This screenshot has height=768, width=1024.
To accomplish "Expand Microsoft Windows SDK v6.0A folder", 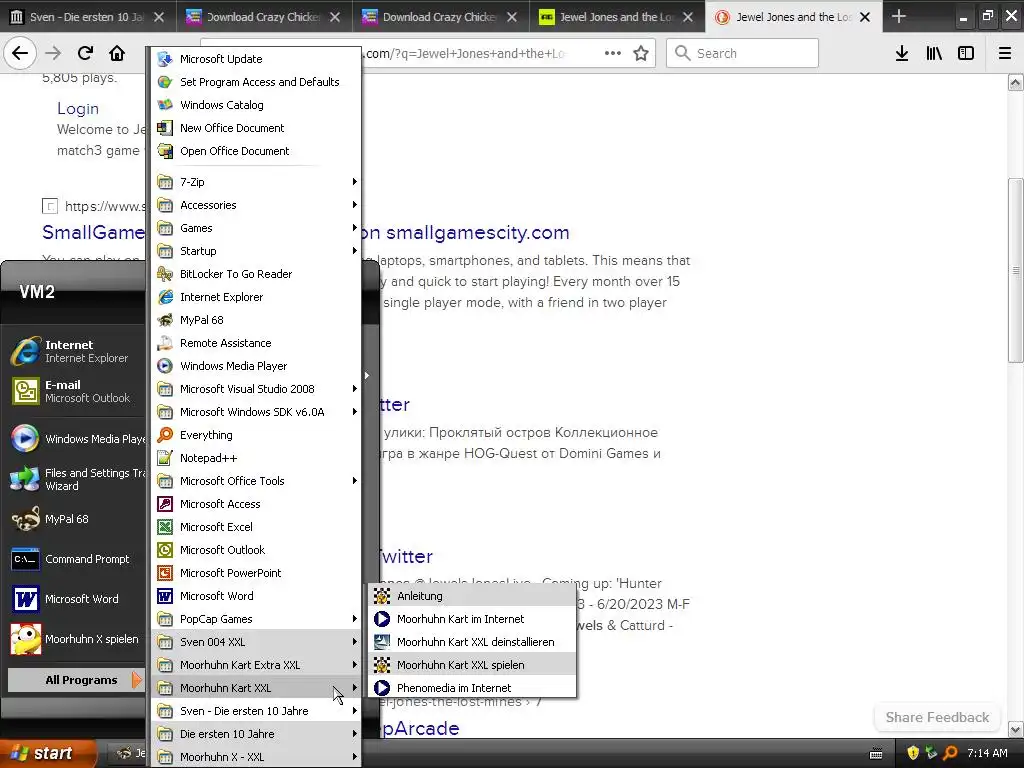I will coord(256,412).
